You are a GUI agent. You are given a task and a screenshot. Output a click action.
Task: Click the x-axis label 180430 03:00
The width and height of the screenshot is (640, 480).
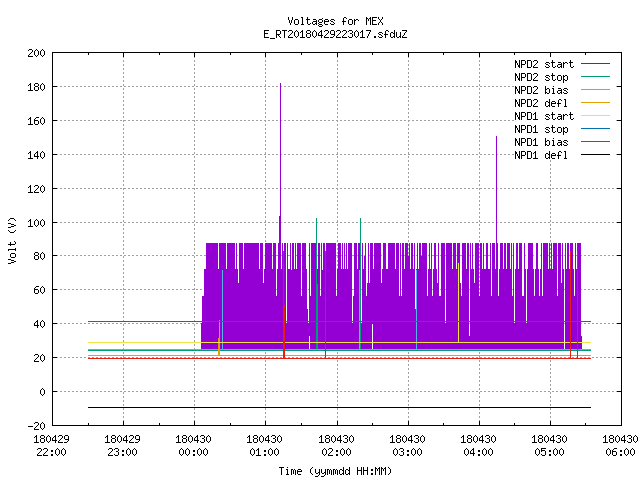click(407, 446)
